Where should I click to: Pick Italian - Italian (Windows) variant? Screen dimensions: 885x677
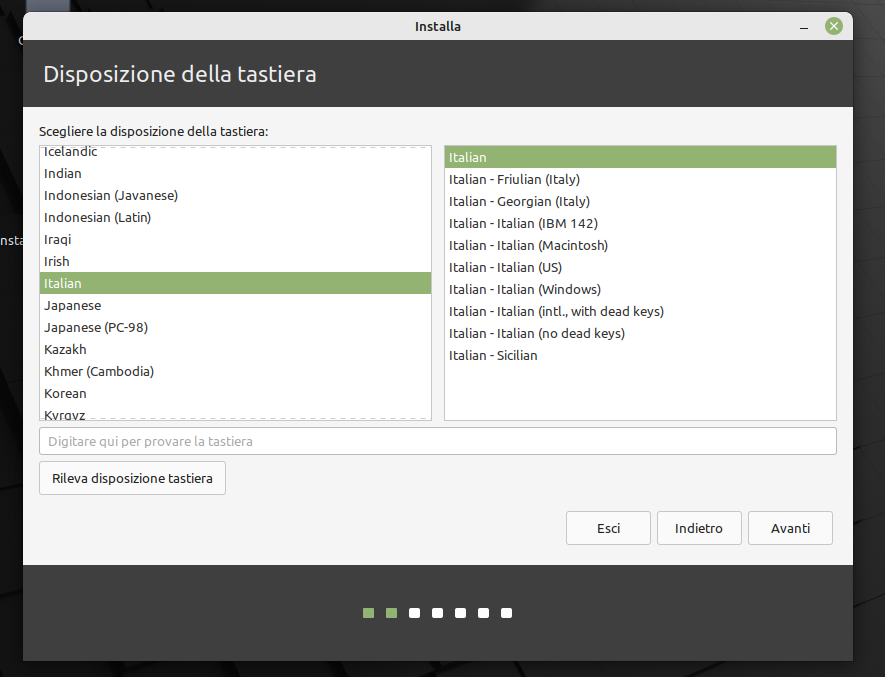pyautogui.click(x=640, y=290)
